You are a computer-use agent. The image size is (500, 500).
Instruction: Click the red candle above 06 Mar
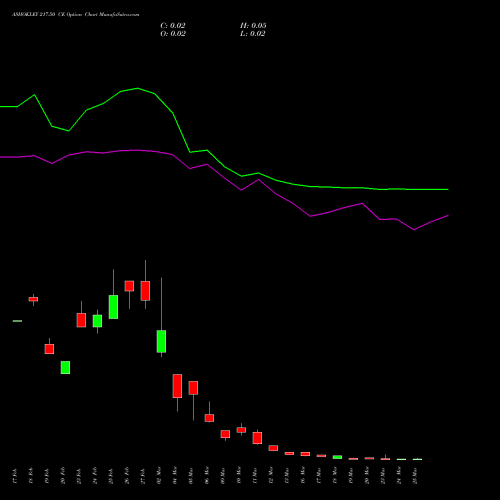coord(209,418)
